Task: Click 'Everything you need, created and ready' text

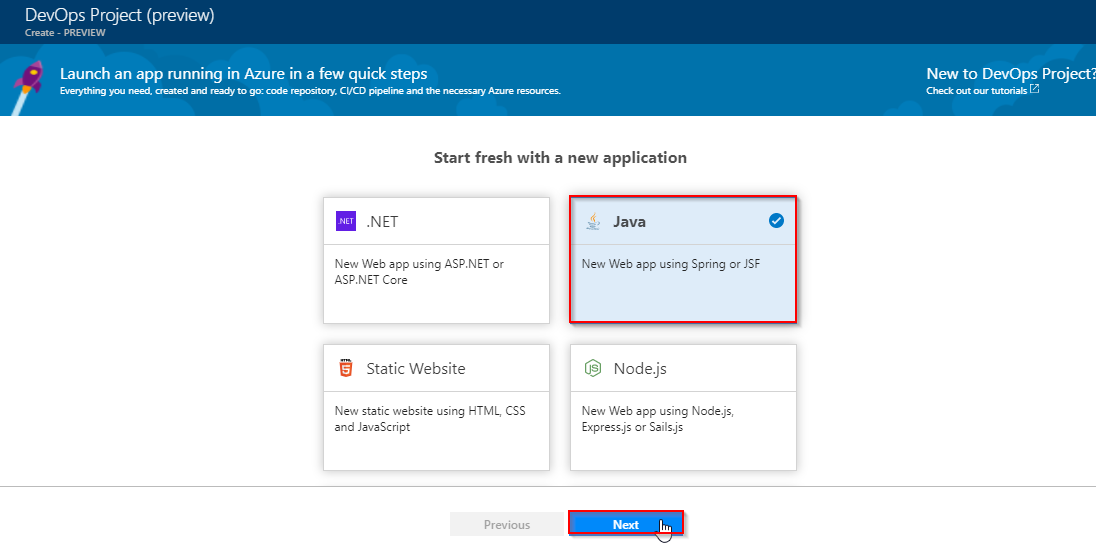Action: (310, 91)
